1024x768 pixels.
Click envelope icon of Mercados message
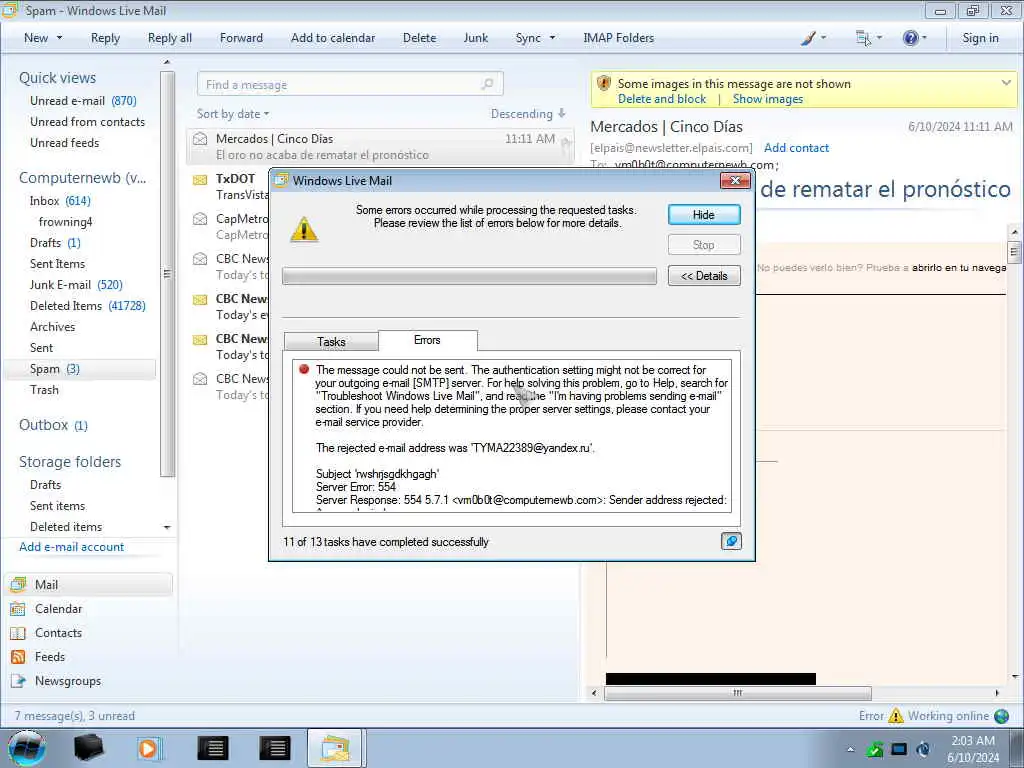coord(200,138)
